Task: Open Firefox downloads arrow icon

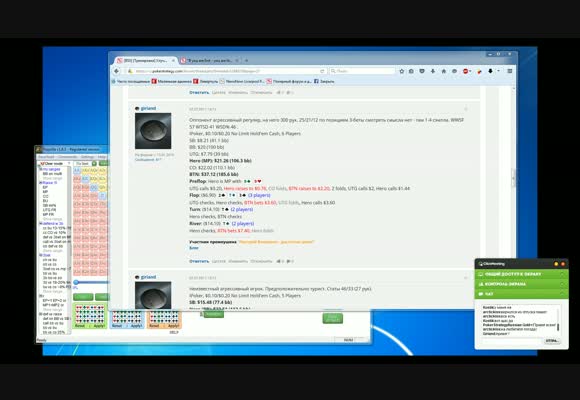Action: click(x=432, y=71)
